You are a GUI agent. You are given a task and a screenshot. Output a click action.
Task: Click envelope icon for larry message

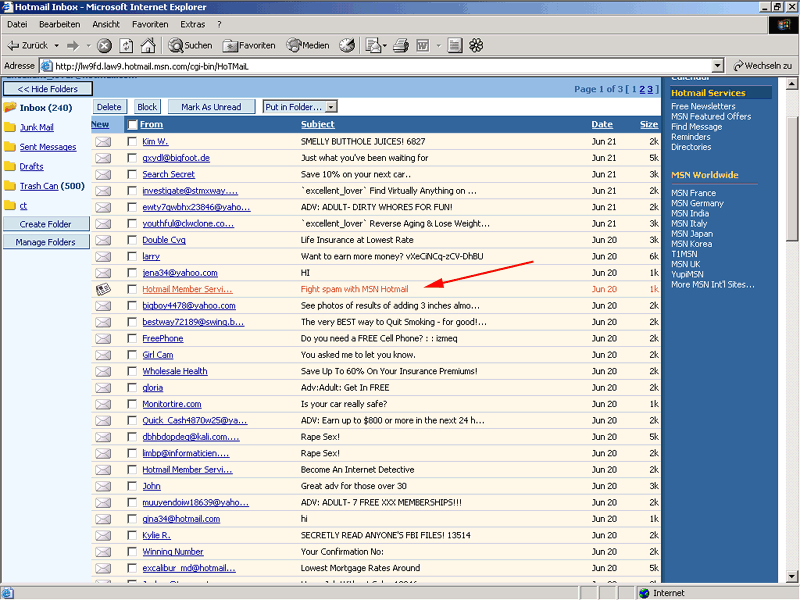(103, 256)
